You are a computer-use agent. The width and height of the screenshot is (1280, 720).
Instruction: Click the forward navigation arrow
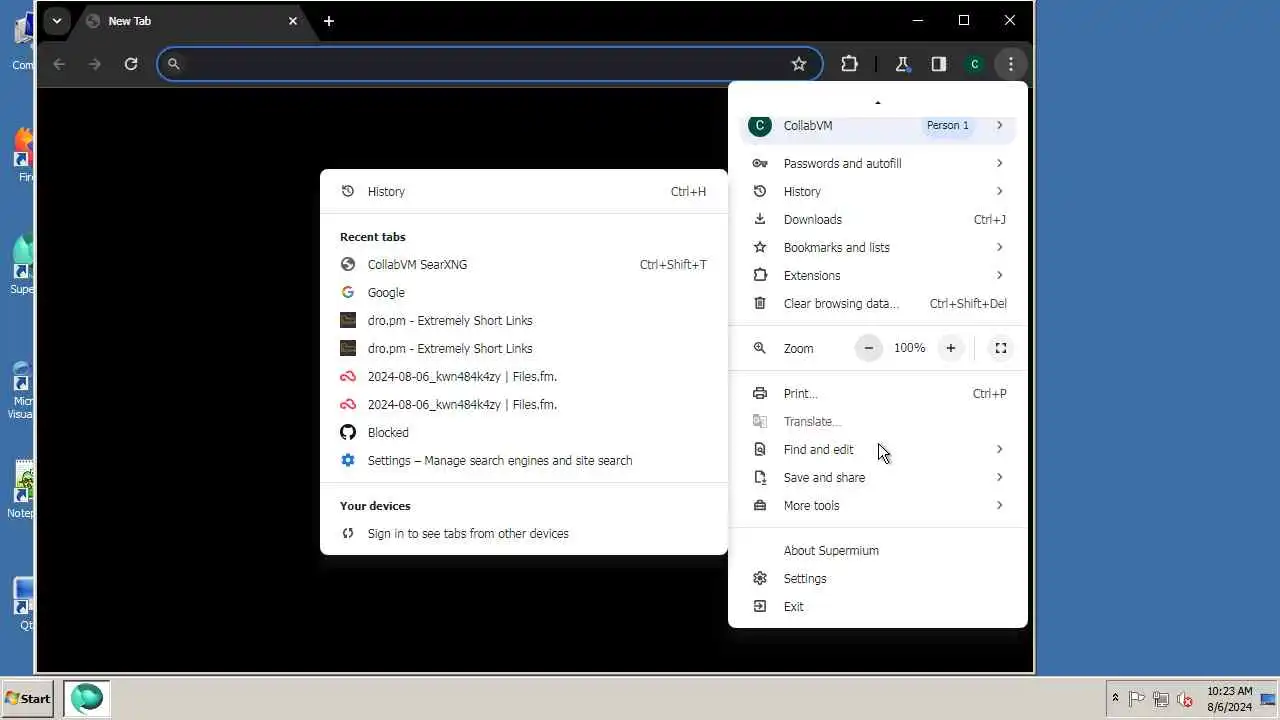coord(95,64)
